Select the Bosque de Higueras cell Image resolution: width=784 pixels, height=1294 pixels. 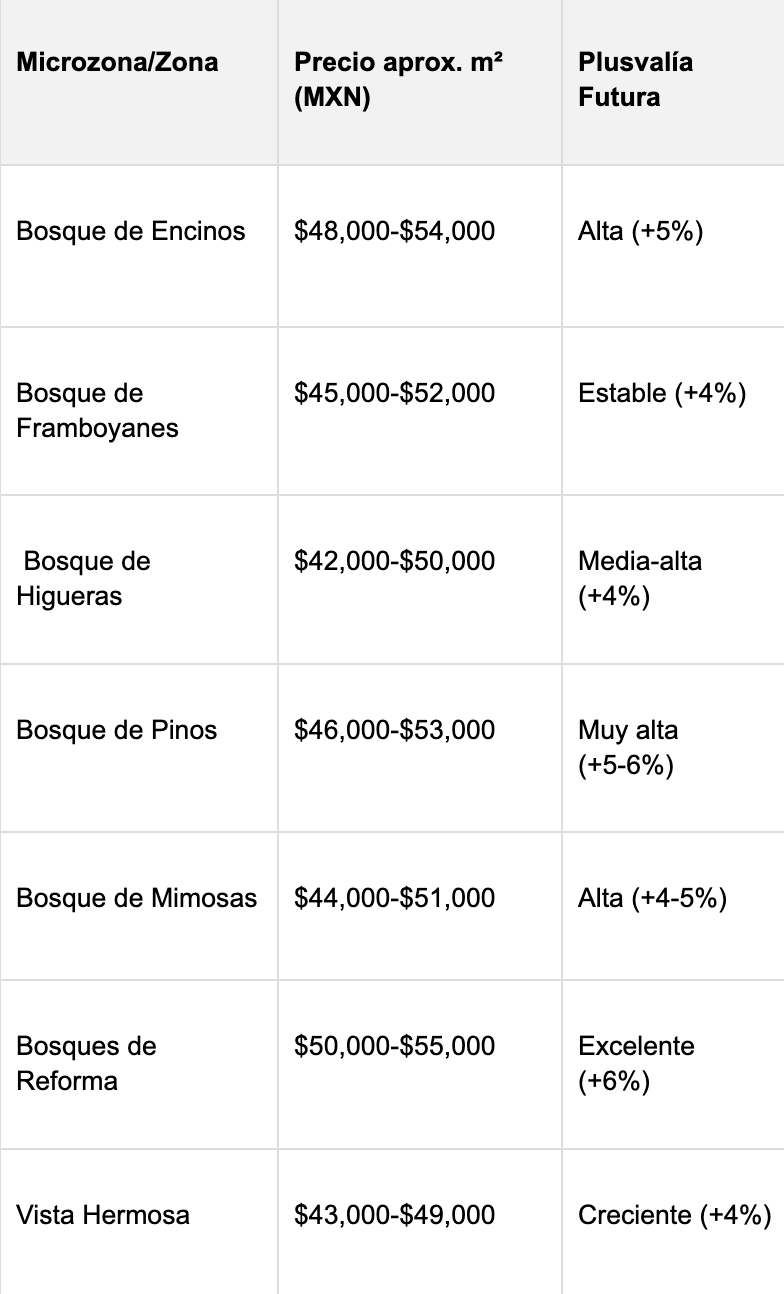pos(84,578)
